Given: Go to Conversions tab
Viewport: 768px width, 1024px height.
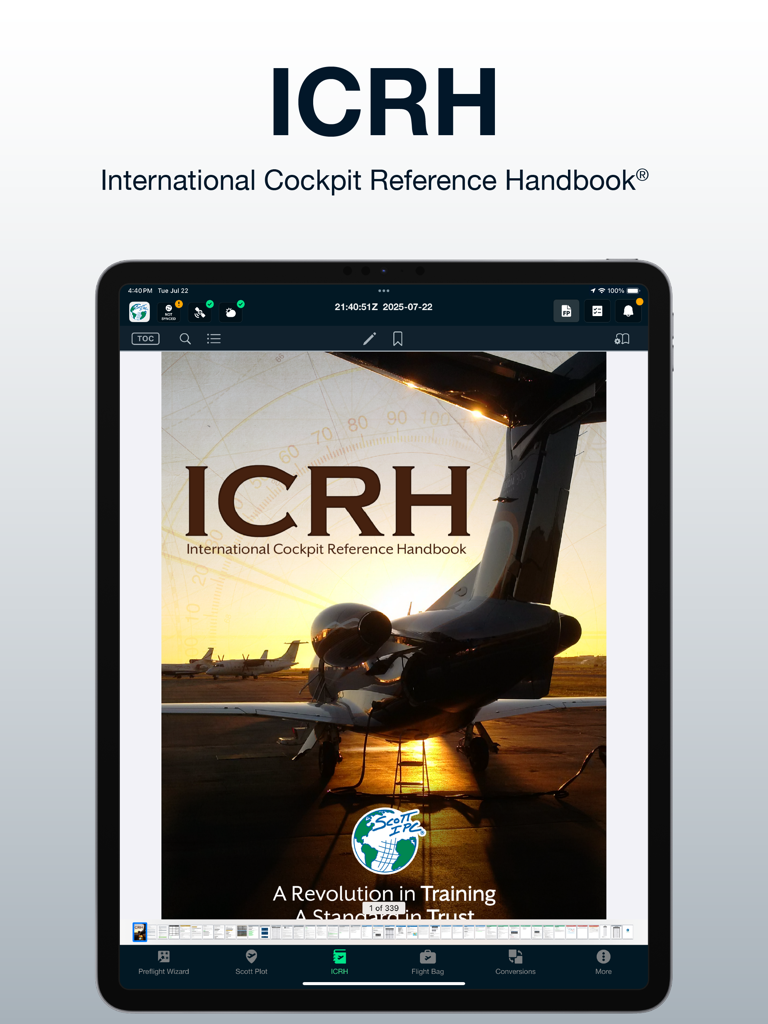Looking at the screenshot, I should tap(515, 963).
